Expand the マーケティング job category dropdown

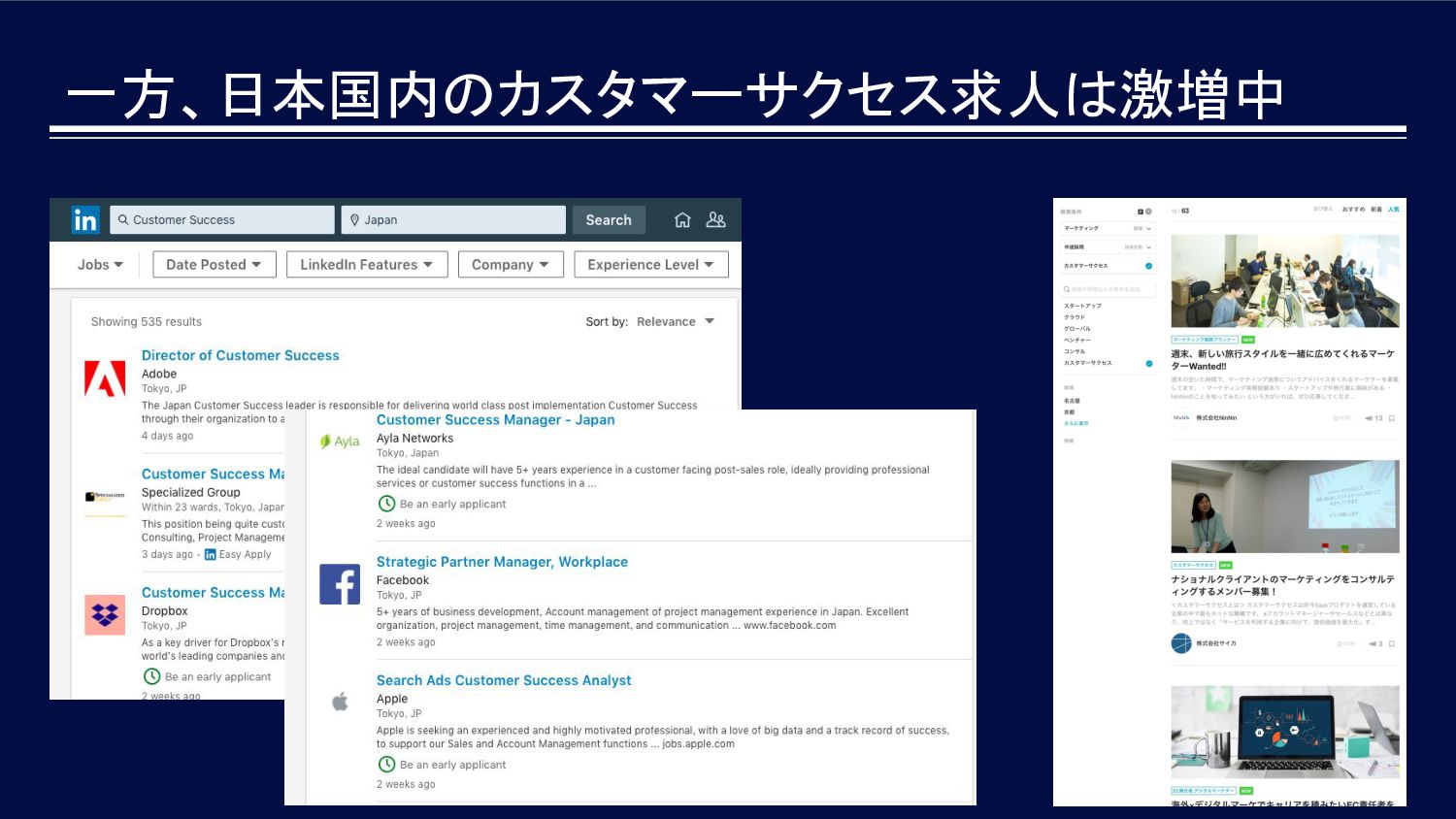coord(1108,229)
